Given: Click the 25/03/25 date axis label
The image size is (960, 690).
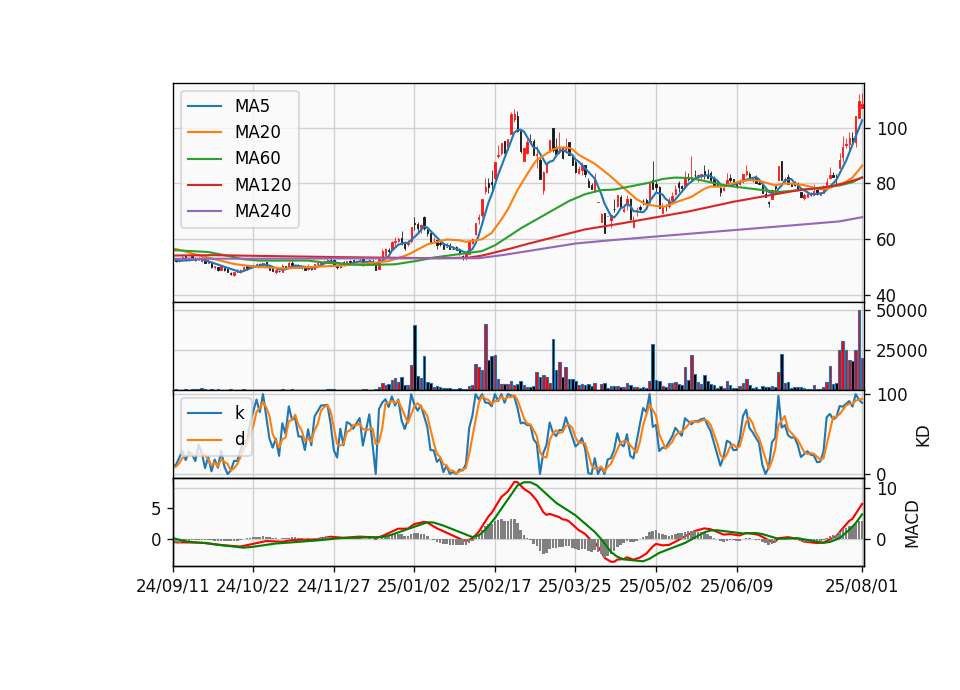Looking at the screenshot, I should (x=574, y=586).
